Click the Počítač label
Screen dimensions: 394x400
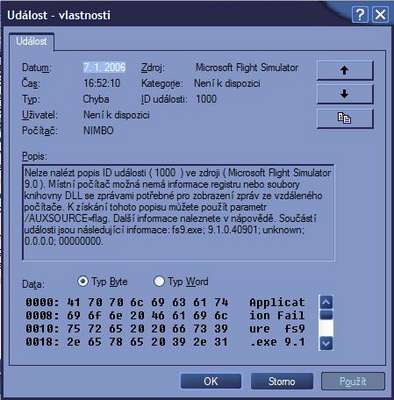[x=40, y=130]
